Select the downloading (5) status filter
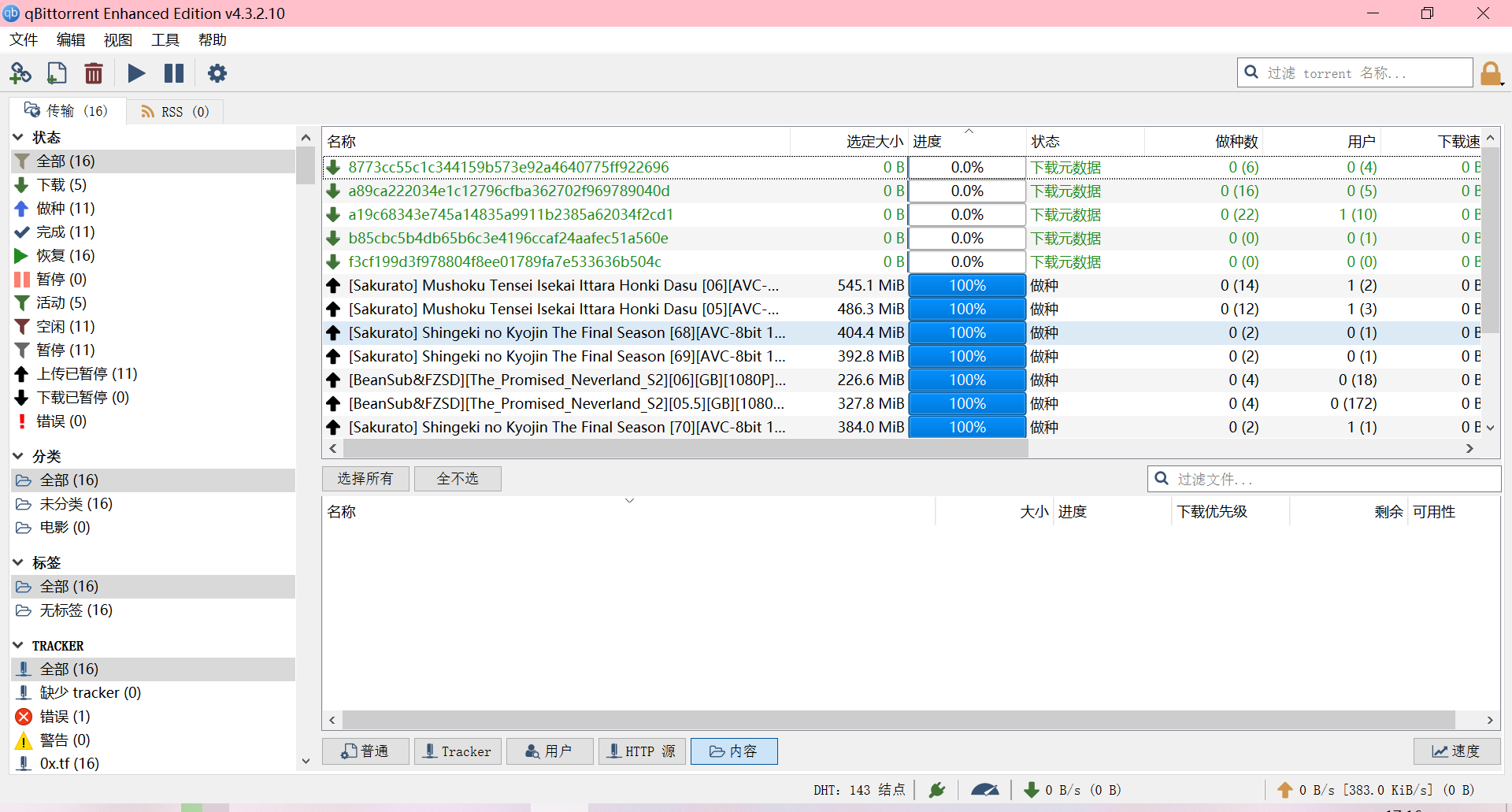This screenshot has width=1512, height=812. (x=154, y=185)
